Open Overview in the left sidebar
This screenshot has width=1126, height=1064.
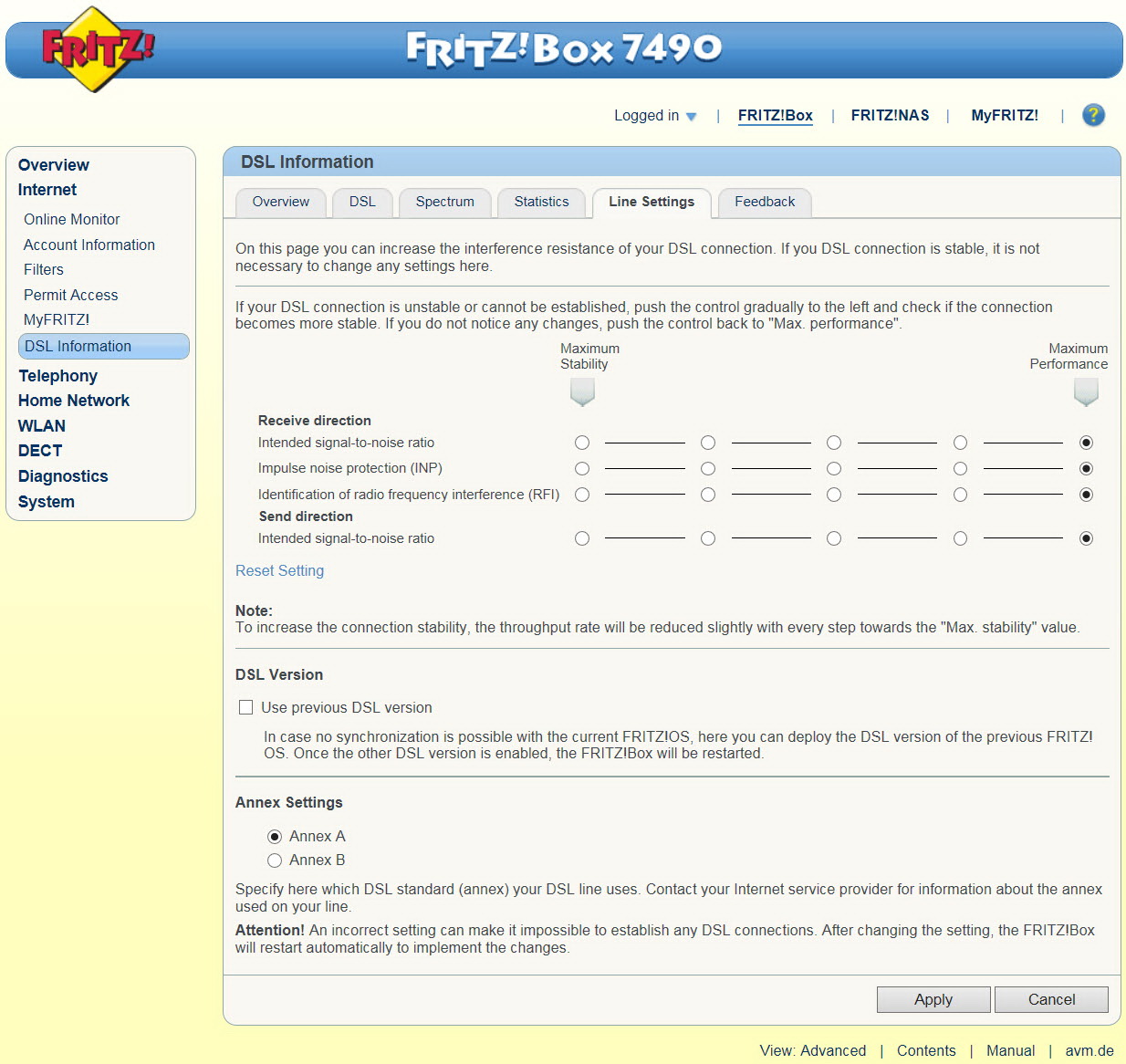[54, 165]
